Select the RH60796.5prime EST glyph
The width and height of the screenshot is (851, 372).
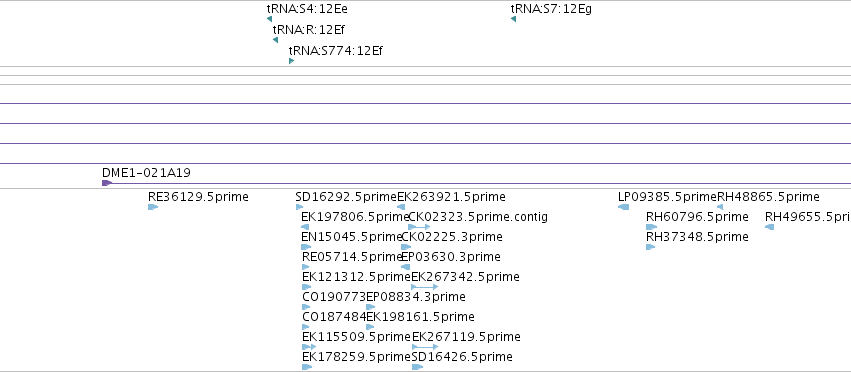651,227
